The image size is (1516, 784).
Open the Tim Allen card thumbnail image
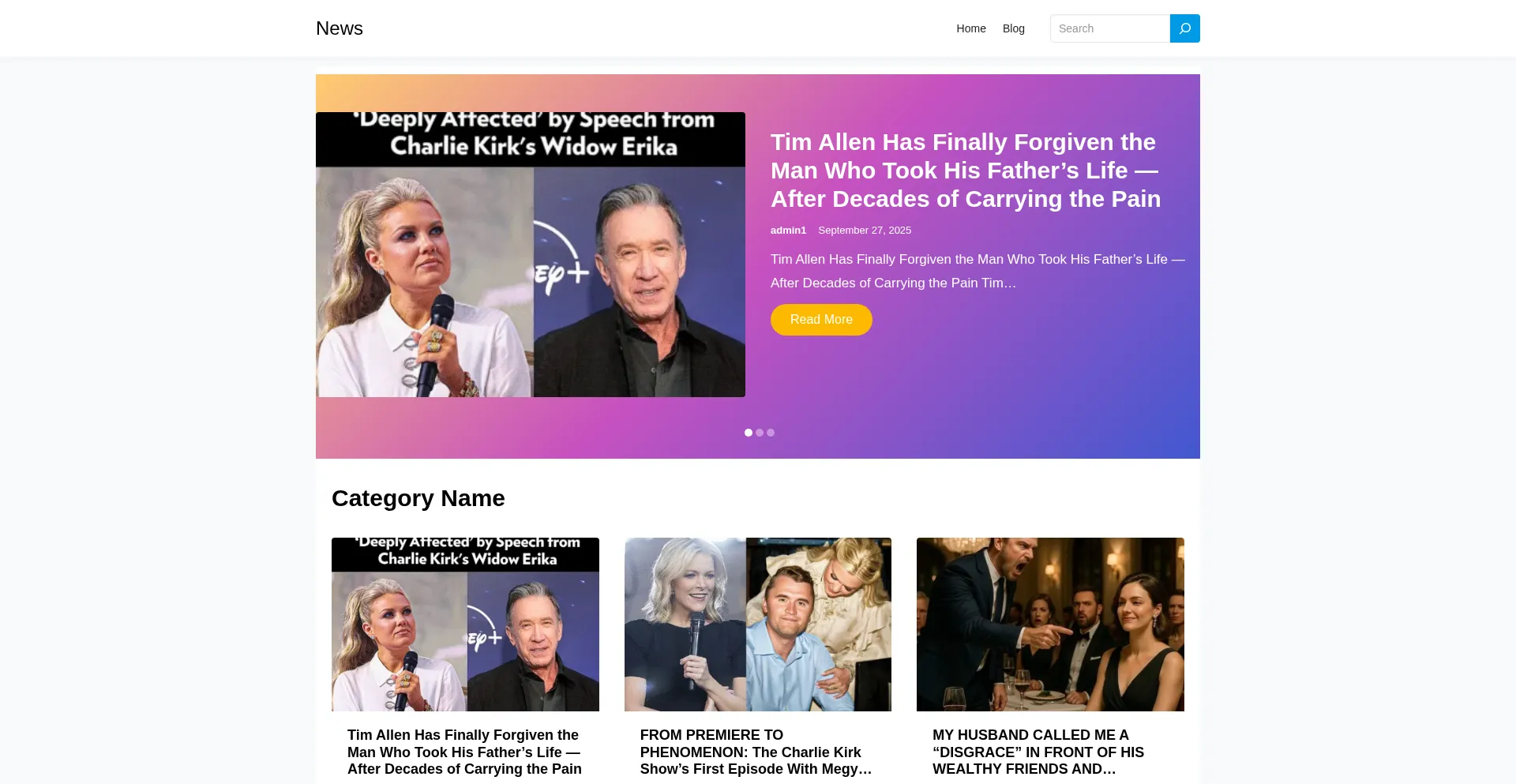[465, 625]
